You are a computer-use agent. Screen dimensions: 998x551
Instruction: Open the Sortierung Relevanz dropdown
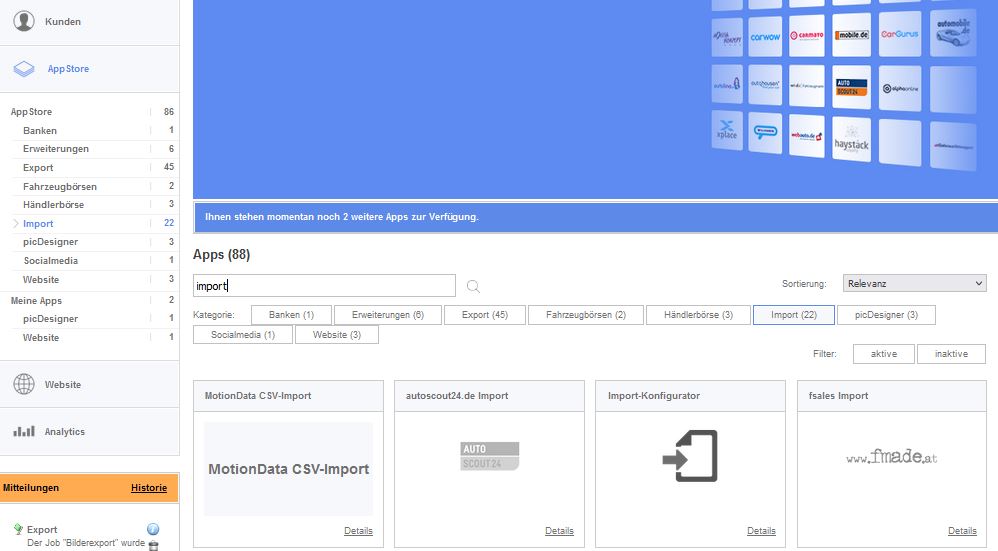pos(914,284)
